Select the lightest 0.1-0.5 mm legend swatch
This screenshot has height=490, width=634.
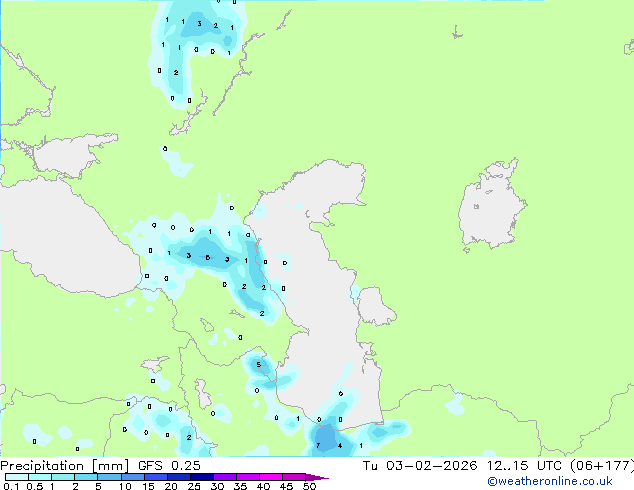point(17,477)
